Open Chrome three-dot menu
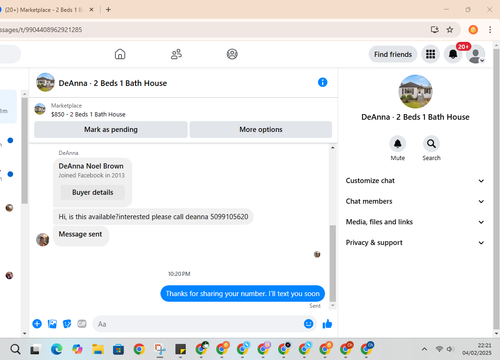This screenshot has height=360, width=500. coord(490,30)
